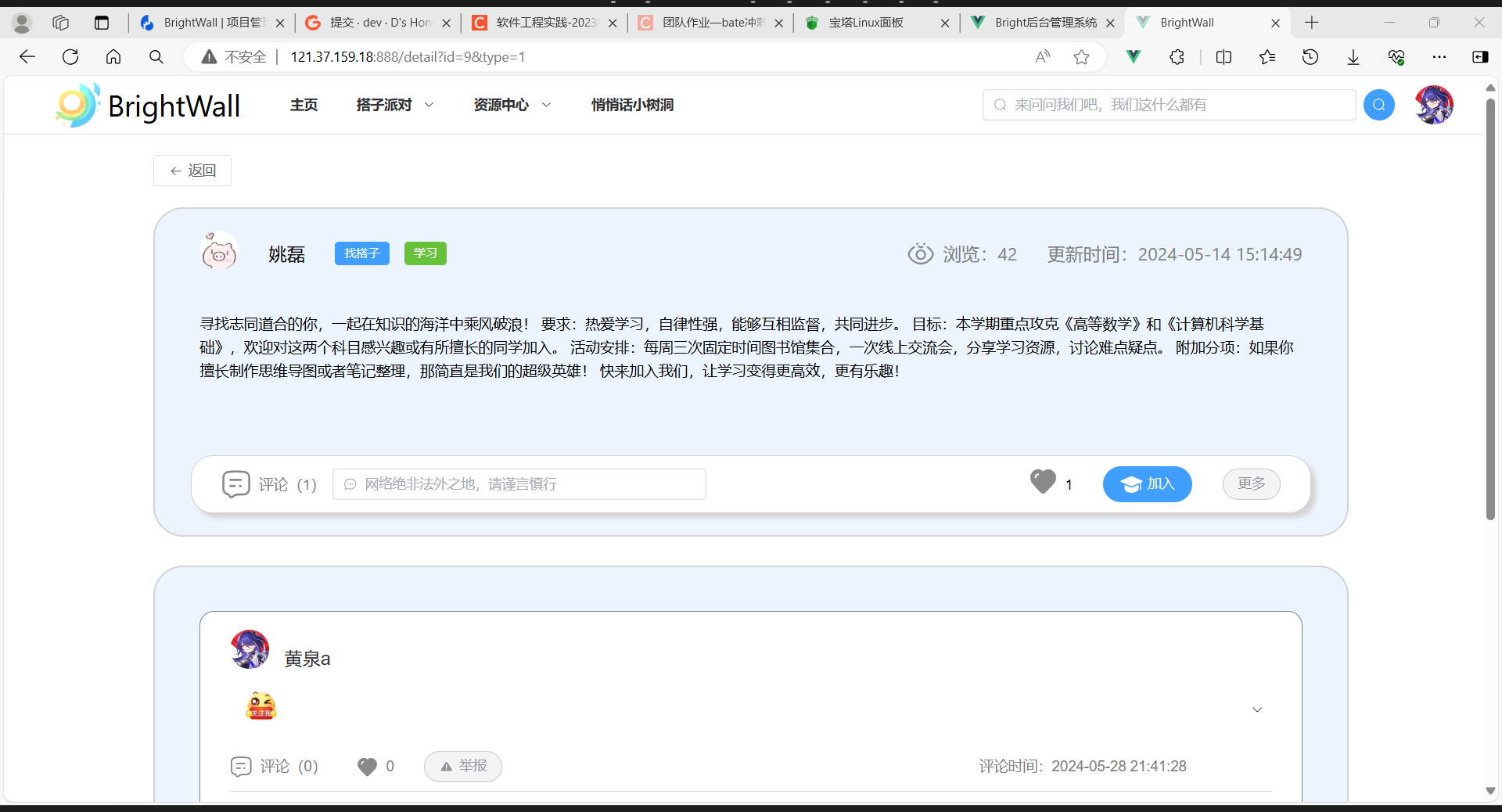The image size is (1502, 812).
Task: Report the comment with 举报
Action: click(x=463, y=767)
